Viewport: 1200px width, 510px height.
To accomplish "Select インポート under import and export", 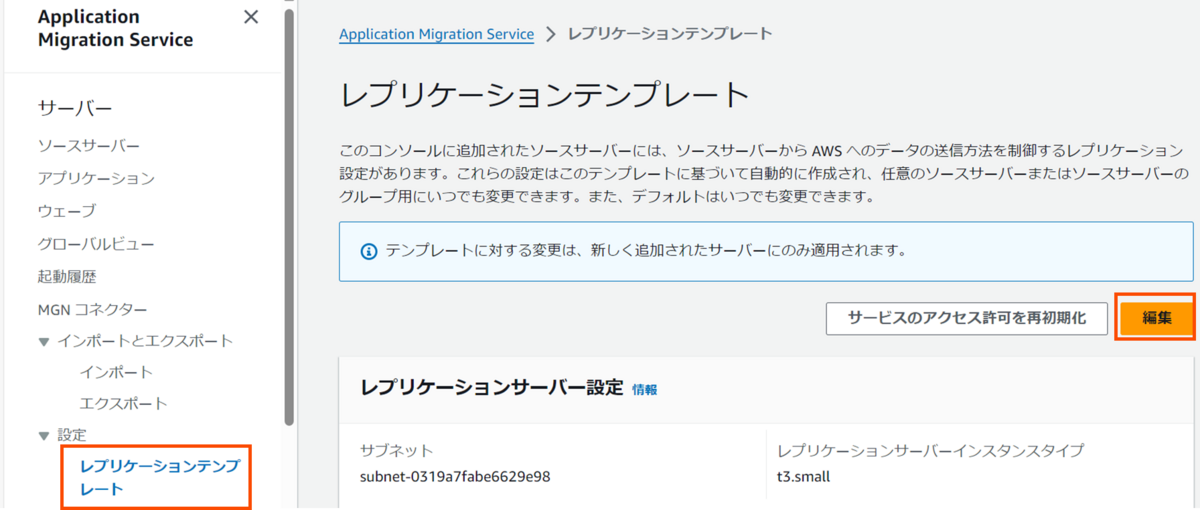I will click(116, 372).
